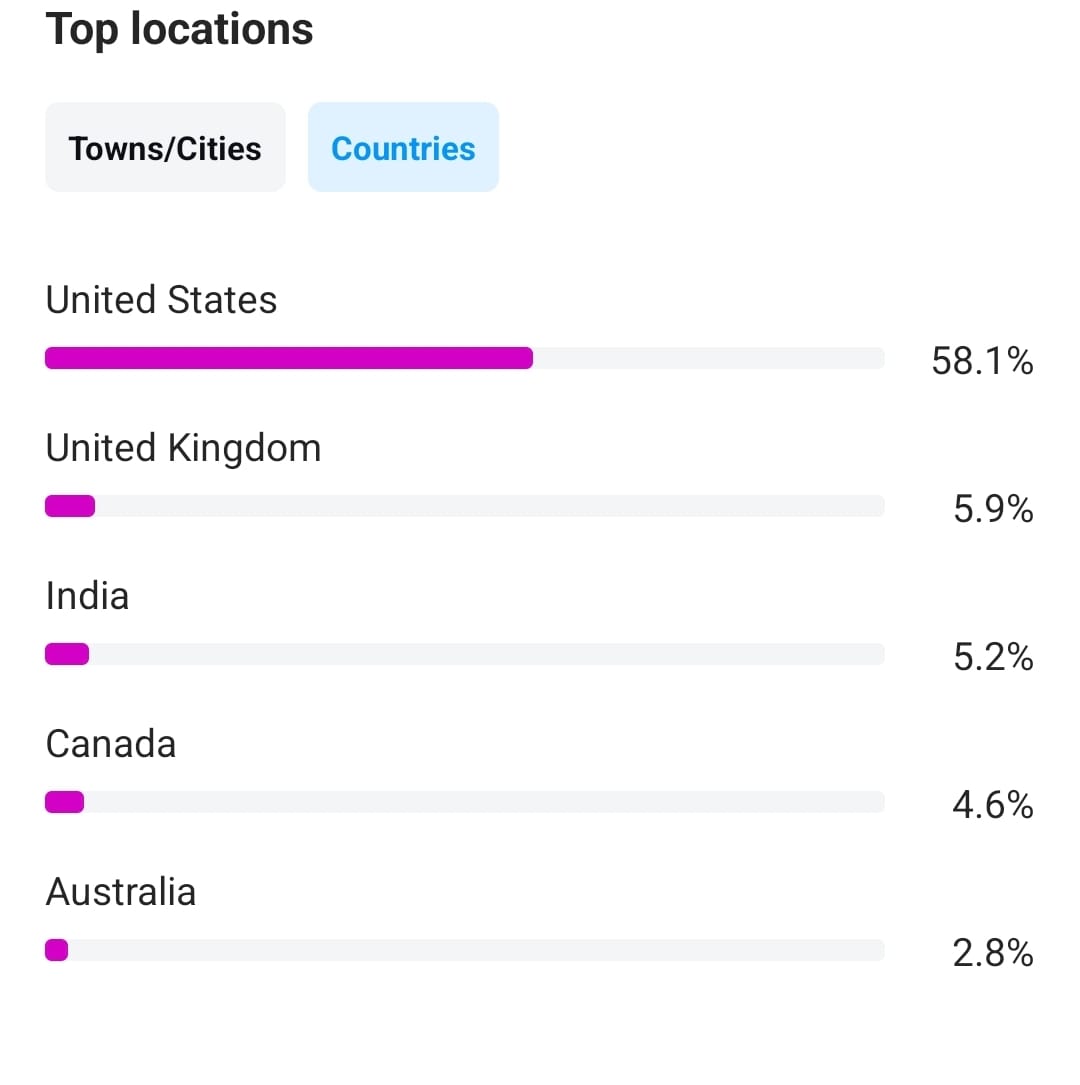1080x1085 pixels.
Task: Click the 5.2% value
Action: 994,657
